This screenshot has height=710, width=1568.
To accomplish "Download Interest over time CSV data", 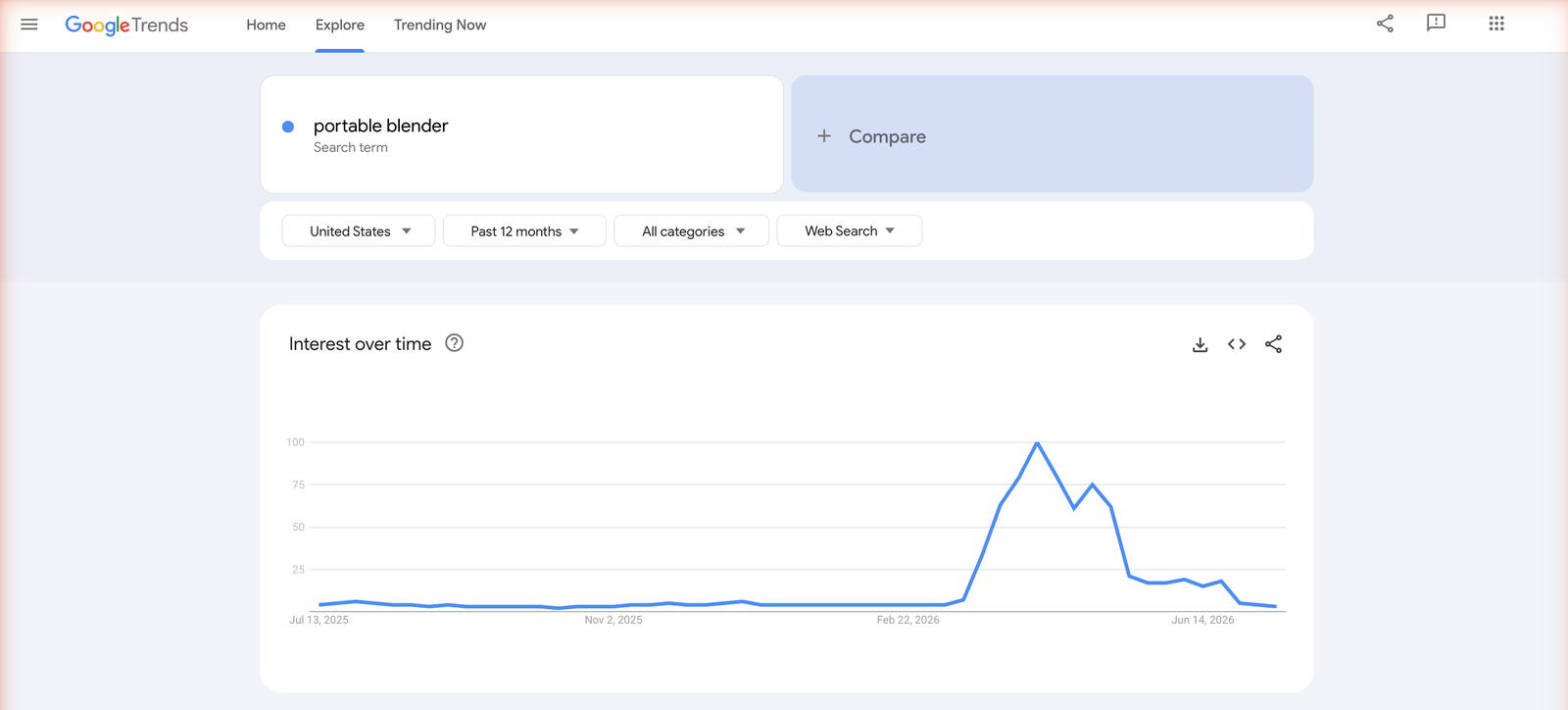I will [x=1200, y=344].
